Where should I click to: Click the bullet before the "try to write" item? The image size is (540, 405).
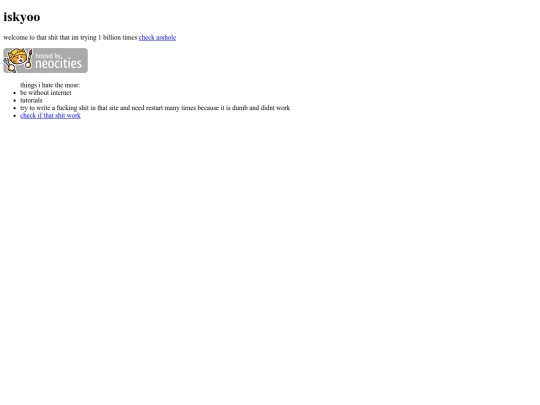pyautogui.click(x=14, y=108)
